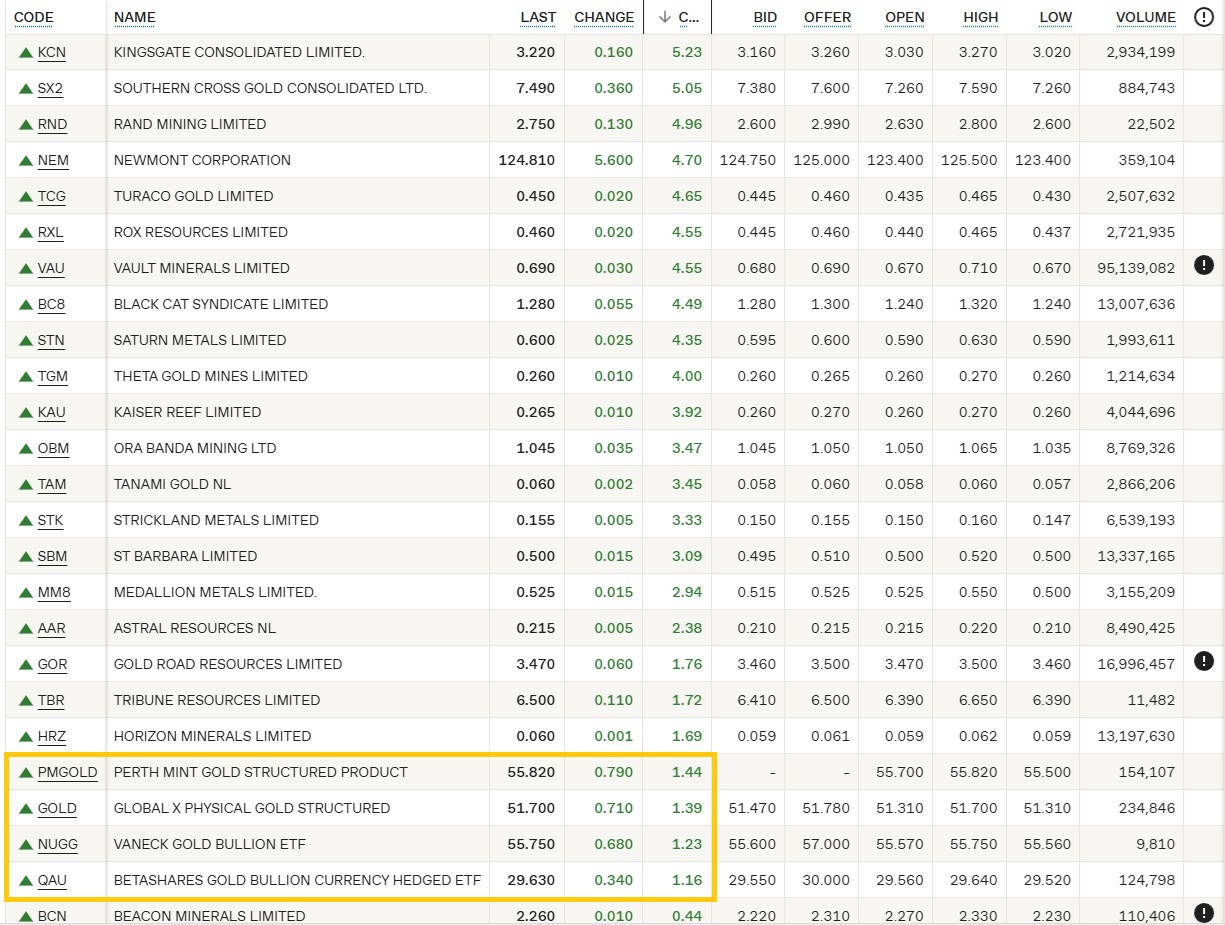The image size is (1225, 925).
Task: Open the SX2 stock code link
Action: pos(50,88)
